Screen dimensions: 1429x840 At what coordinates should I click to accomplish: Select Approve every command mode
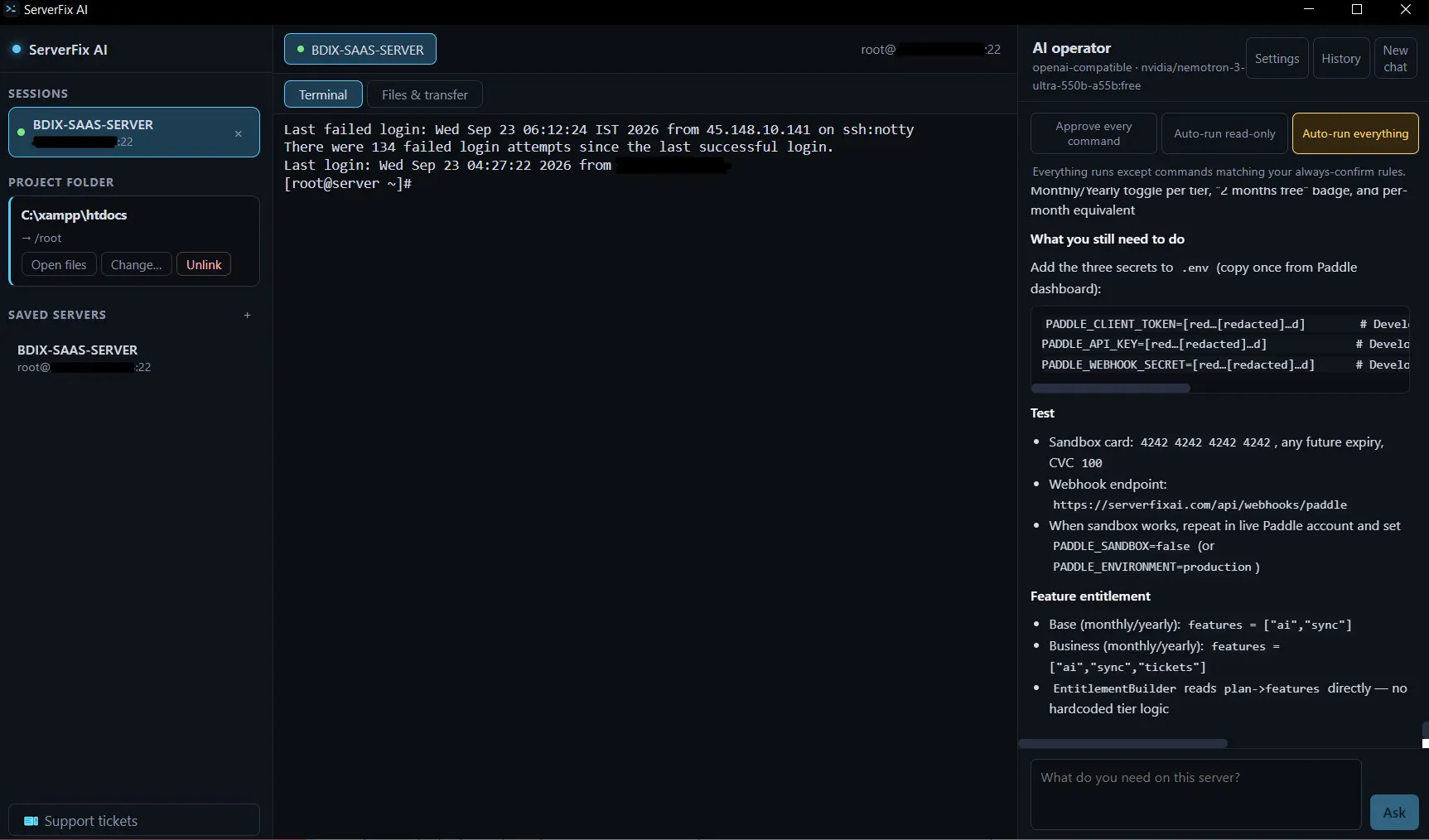point(1093,133)
